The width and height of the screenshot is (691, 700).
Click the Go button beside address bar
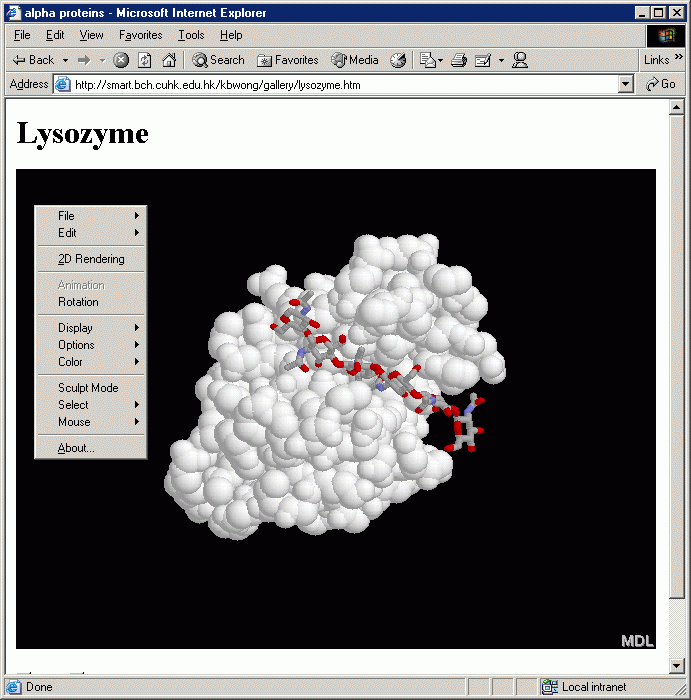[x=661, y=85]
